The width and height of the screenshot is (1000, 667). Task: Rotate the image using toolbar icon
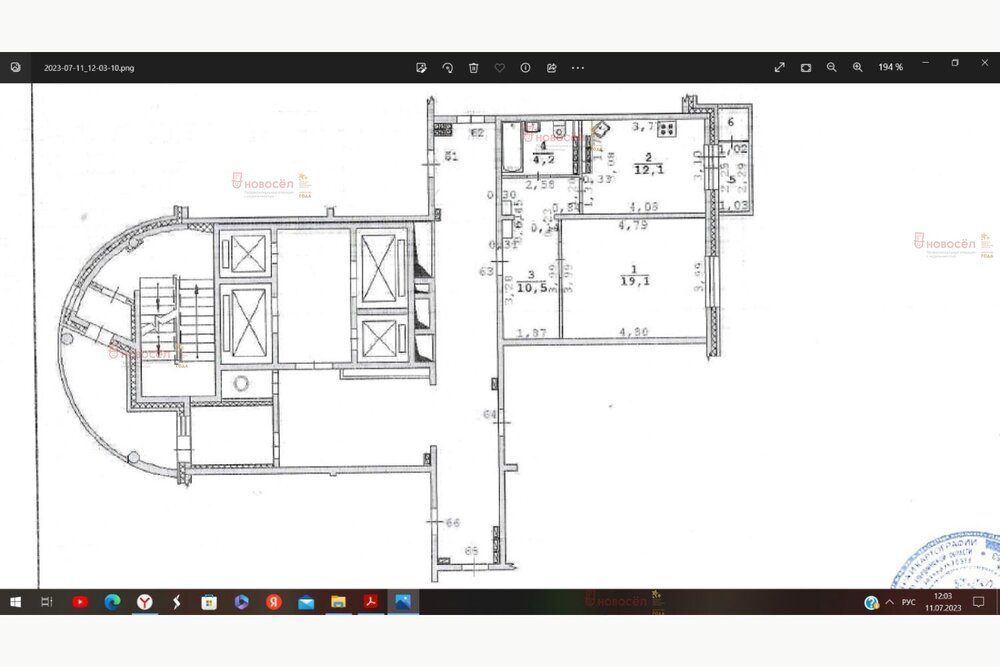click(447, 67)
